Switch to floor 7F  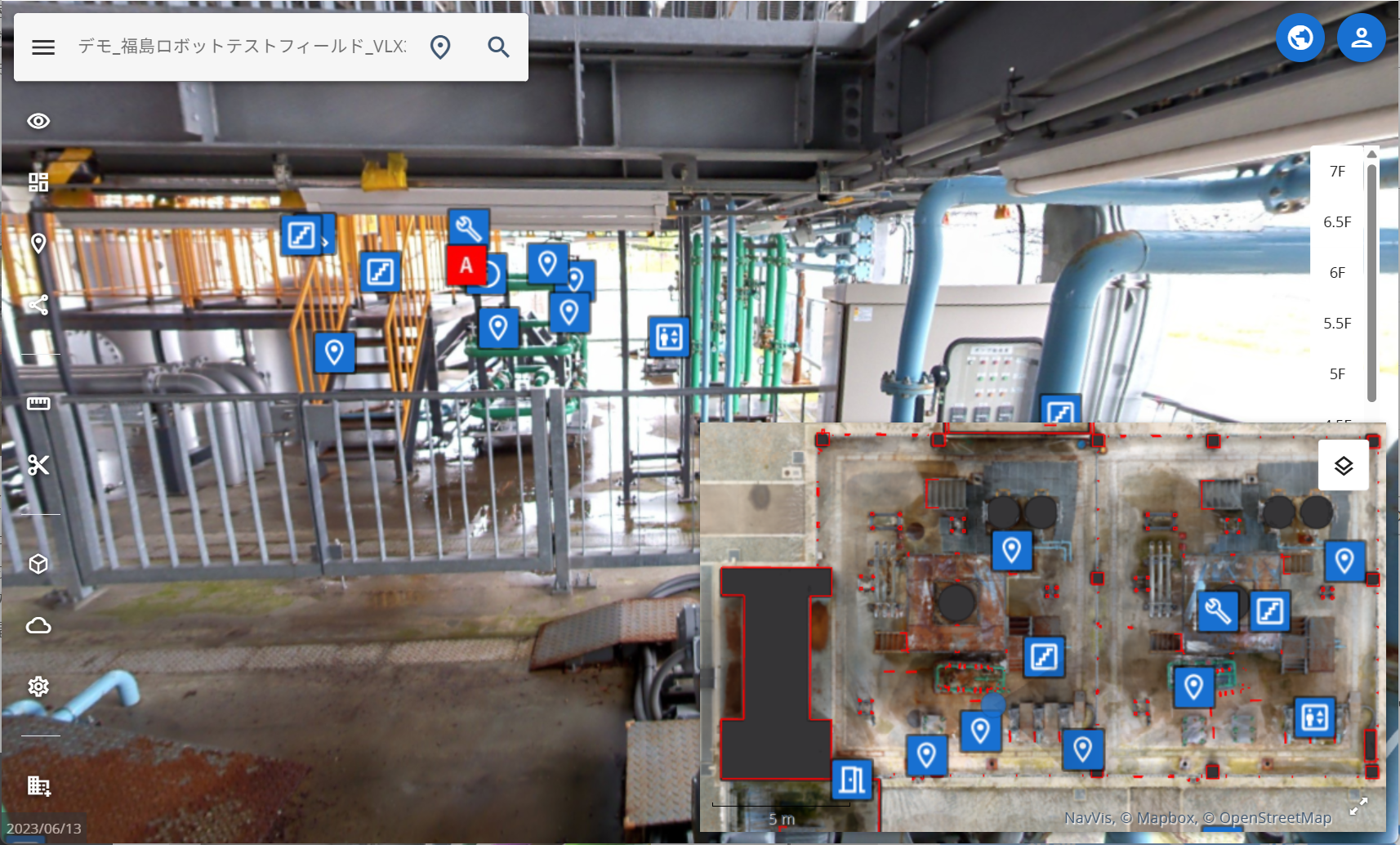point(1337,172)
